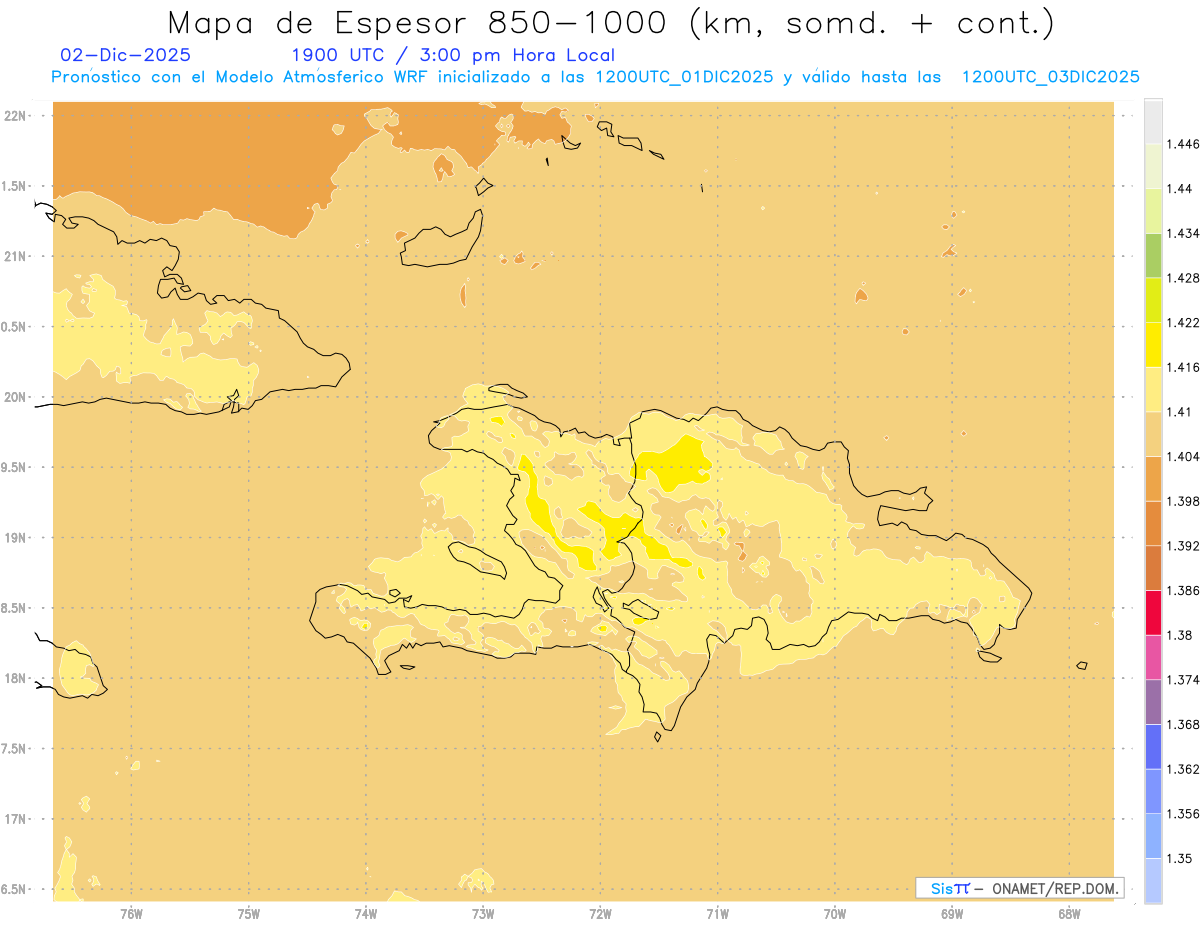Click the latitude axis label '17N'
The width and height of the screenshot is (1200, 927).
15,819
